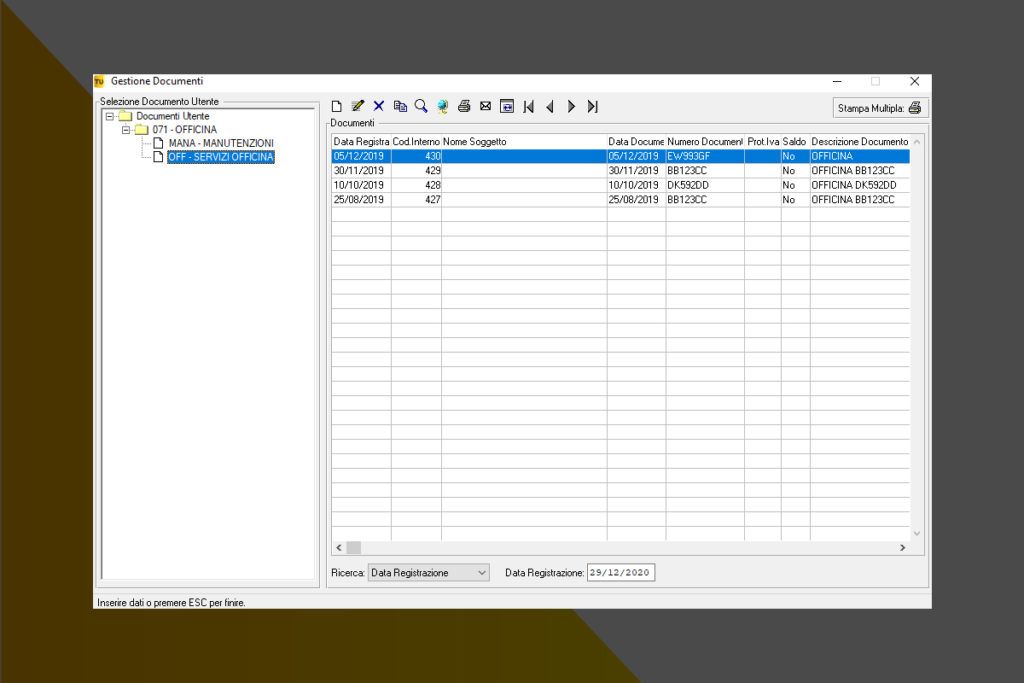Close the Gestione Documenti window
Screen dimensions: 1024x683
914,82
